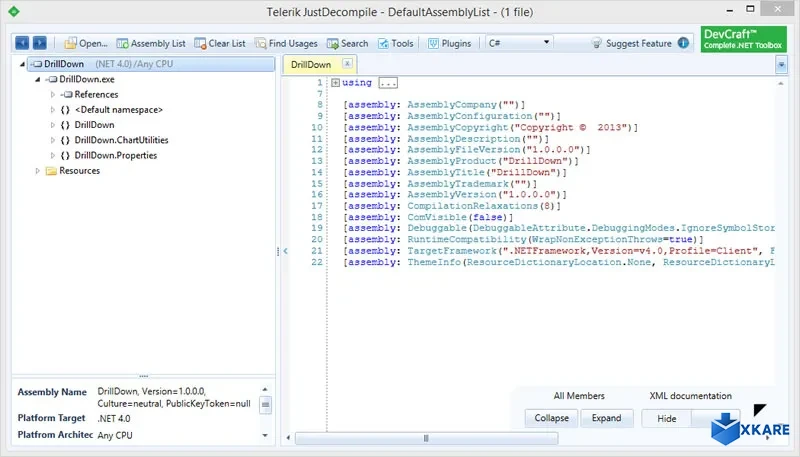Expand the DrillDown namespace node

coord(53,125)
